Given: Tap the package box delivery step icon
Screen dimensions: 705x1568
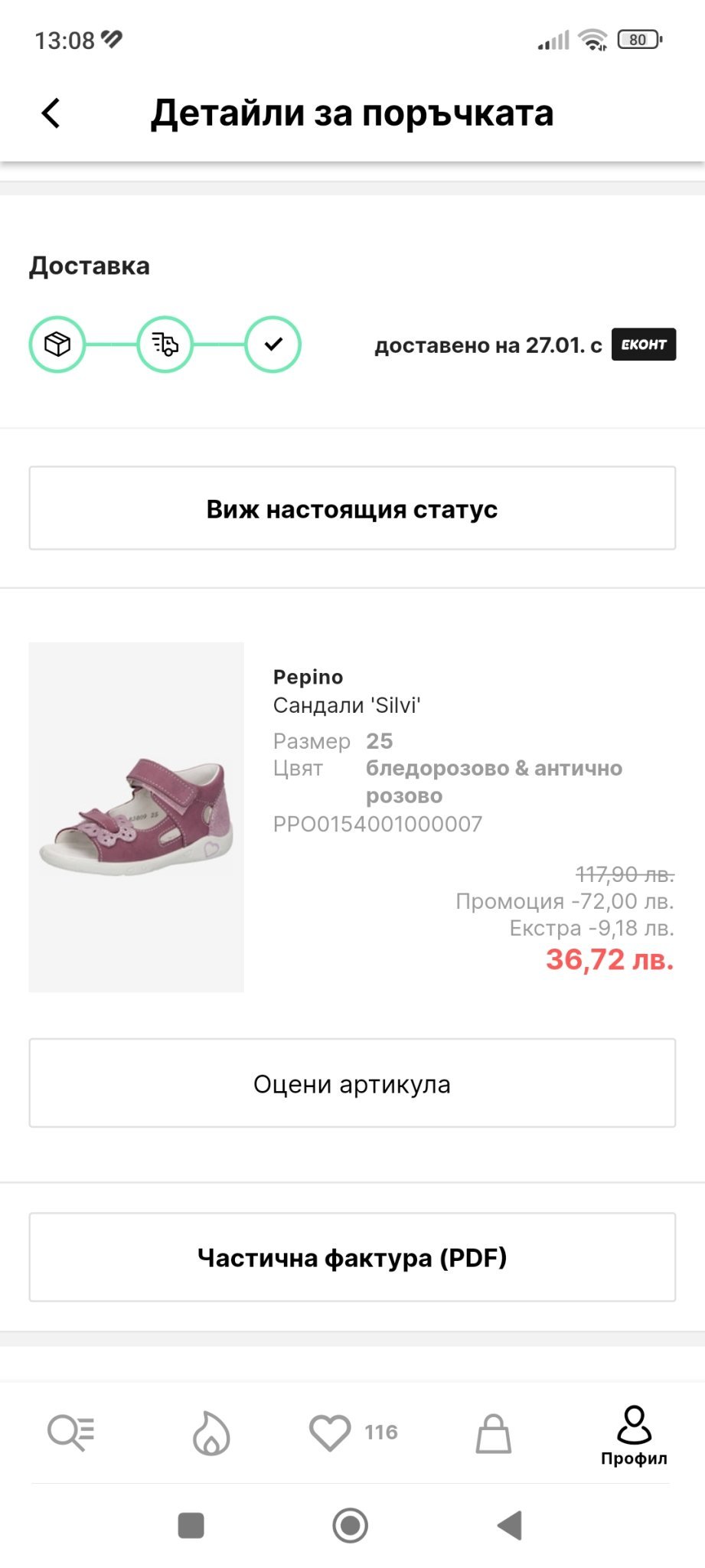Looking at the screenshot, I should [57, 345].
